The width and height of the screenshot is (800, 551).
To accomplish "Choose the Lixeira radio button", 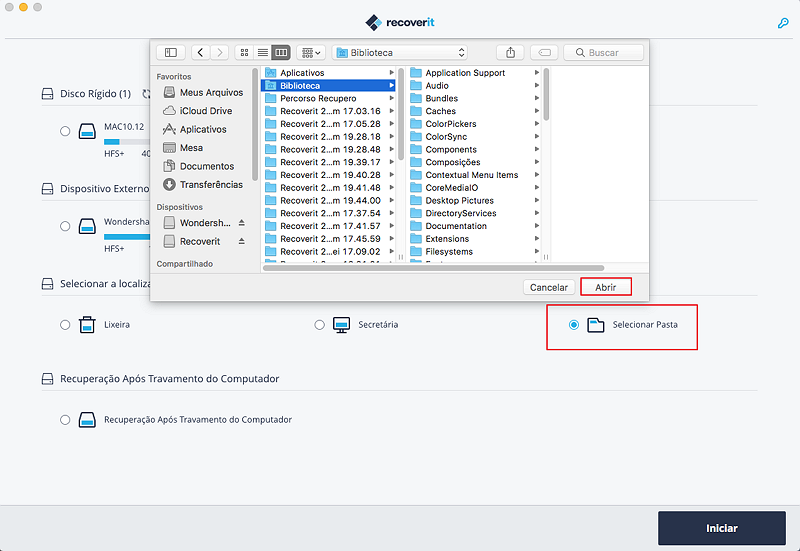I will tap(65, 324).
